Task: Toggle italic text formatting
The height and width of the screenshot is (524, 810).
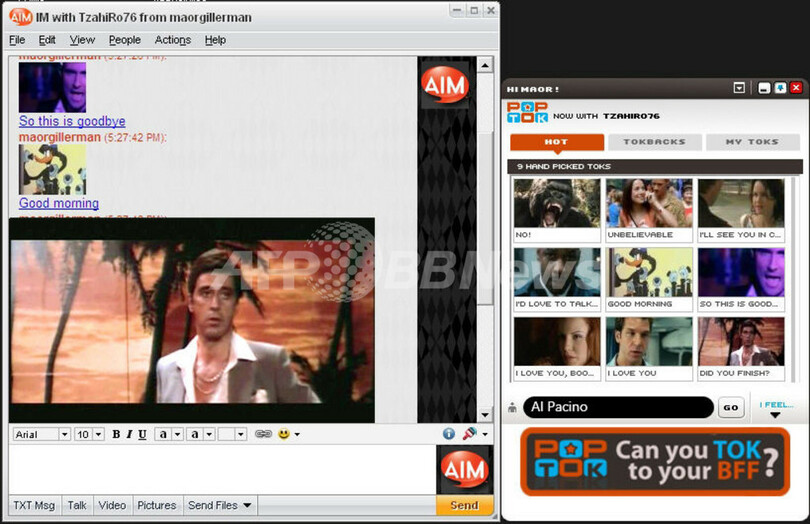Action: (x=129, y=434)
